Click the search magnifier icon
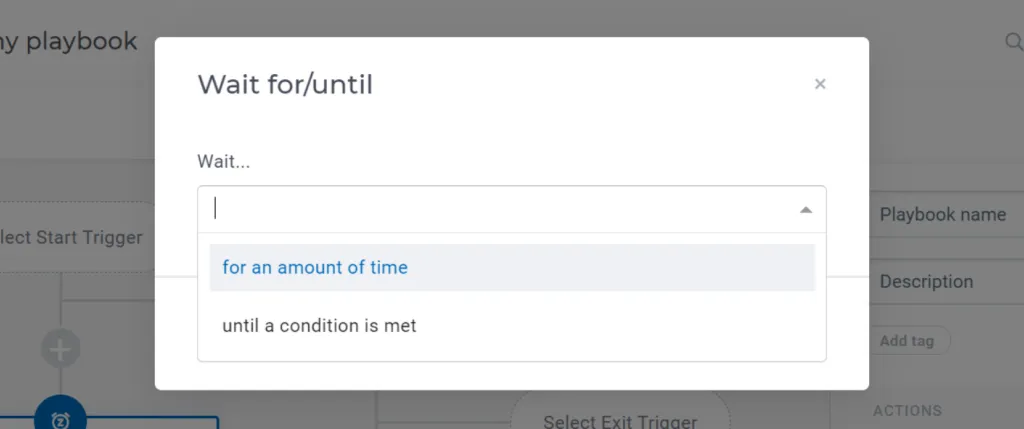1024x429 pixels. coord(1014,42)
